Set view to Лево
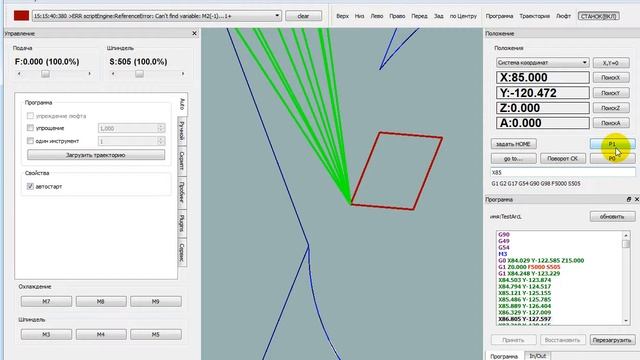 (376, 16)
